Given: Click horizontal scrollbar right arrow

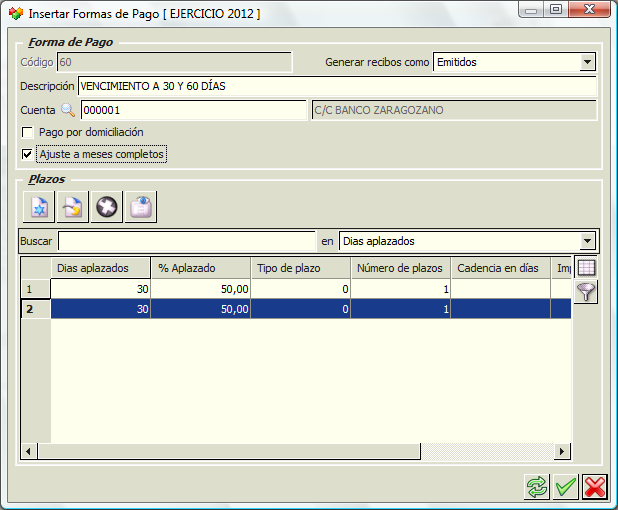Looking at the screenshot, I should (562, 451).
